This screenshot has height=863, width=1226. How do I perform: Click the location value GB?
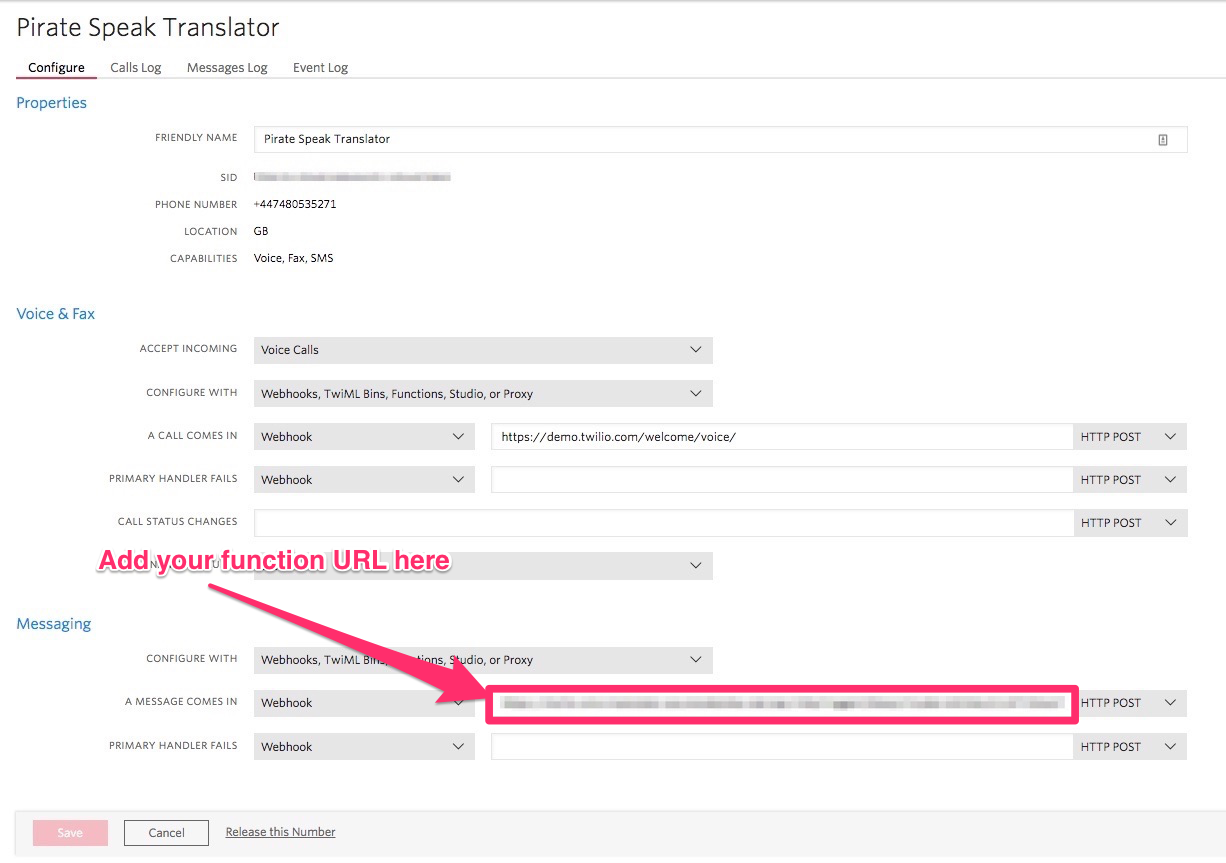point(261,231)
